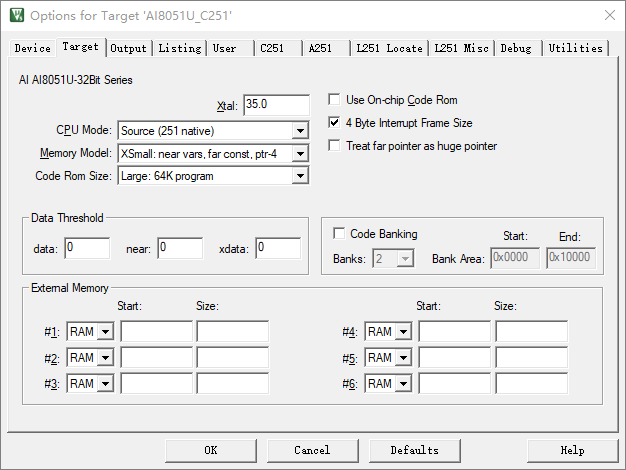Click the Bank Area Start field

tap(515, 258)
